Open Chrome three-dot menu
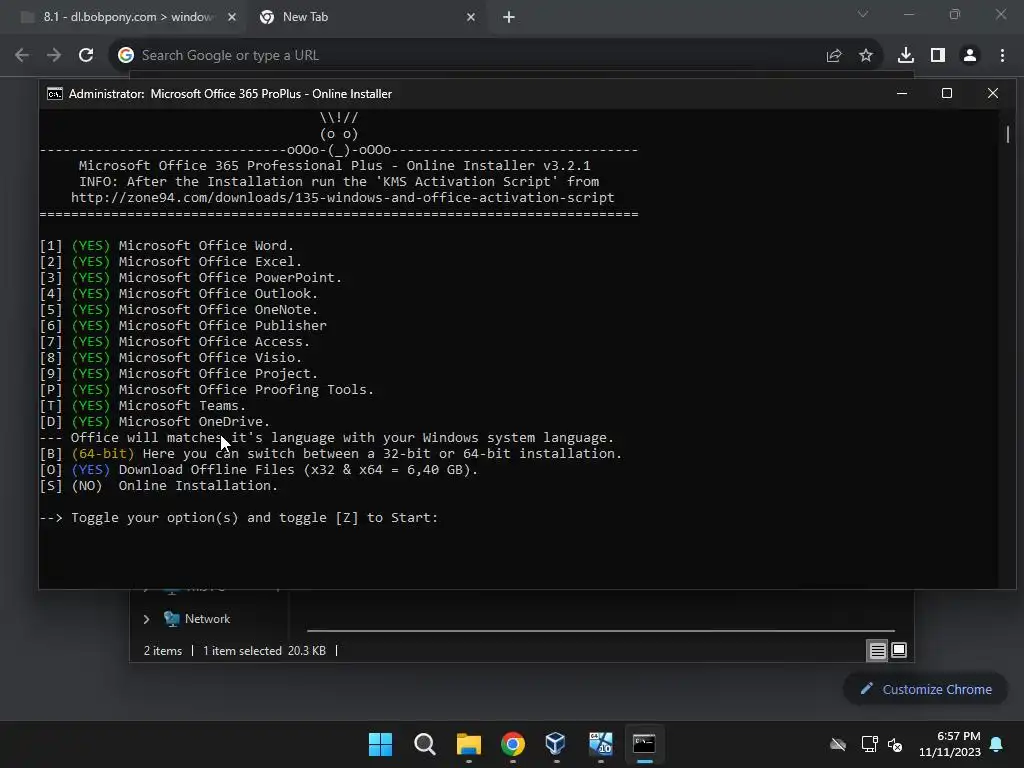1024x768 pixels. click(1002, 56)
